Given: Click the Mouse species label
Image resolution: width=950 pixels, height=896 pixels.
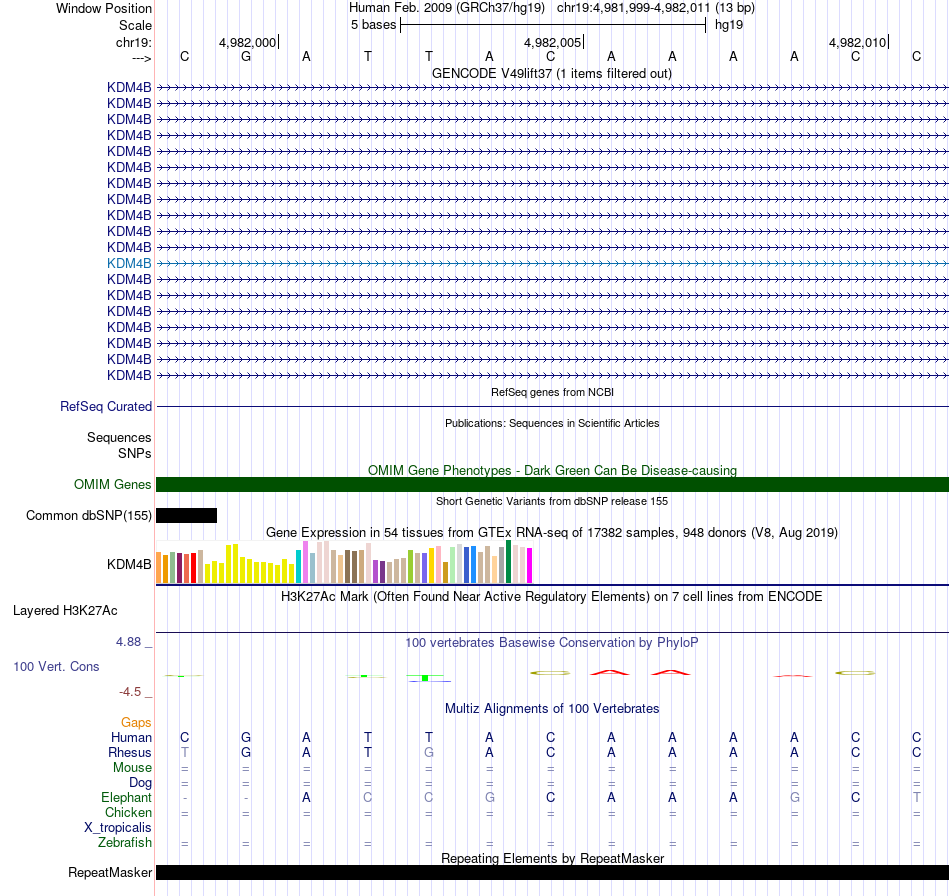Looking at the screenshot, I should click(132, 768).
